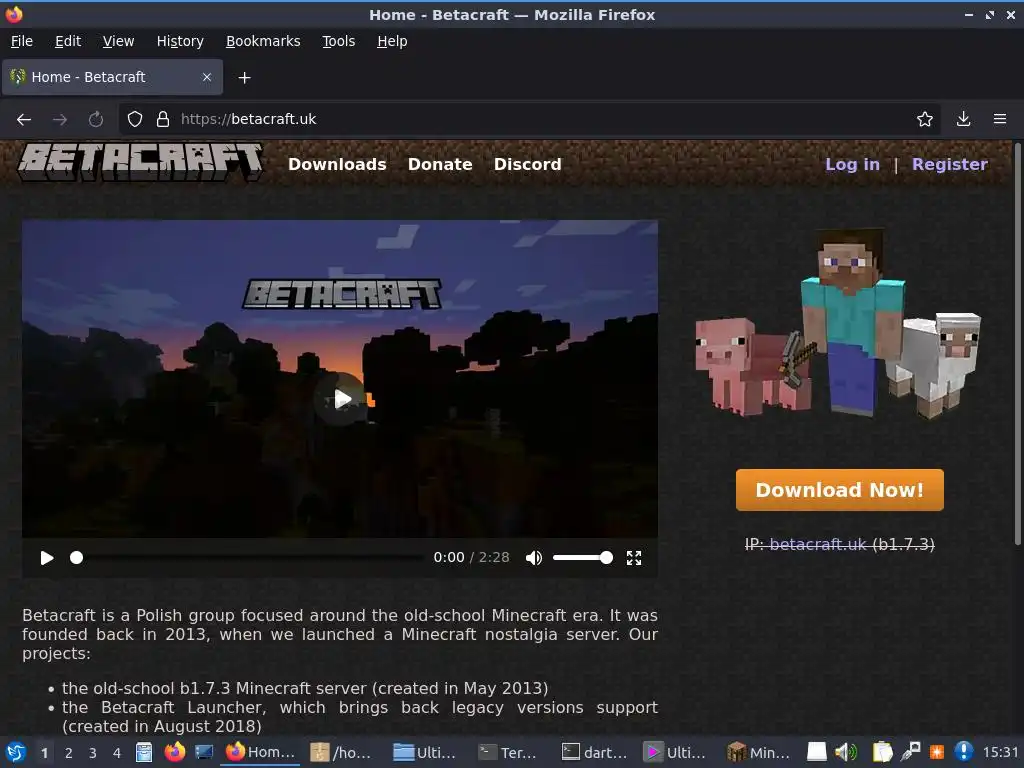Click the white removable drive tray icon

pyautogui.click(x=816, y=752)
